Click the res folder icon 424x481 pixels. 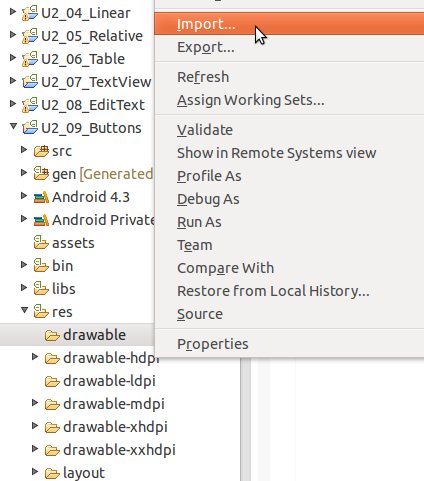click(x=41, y=311)
